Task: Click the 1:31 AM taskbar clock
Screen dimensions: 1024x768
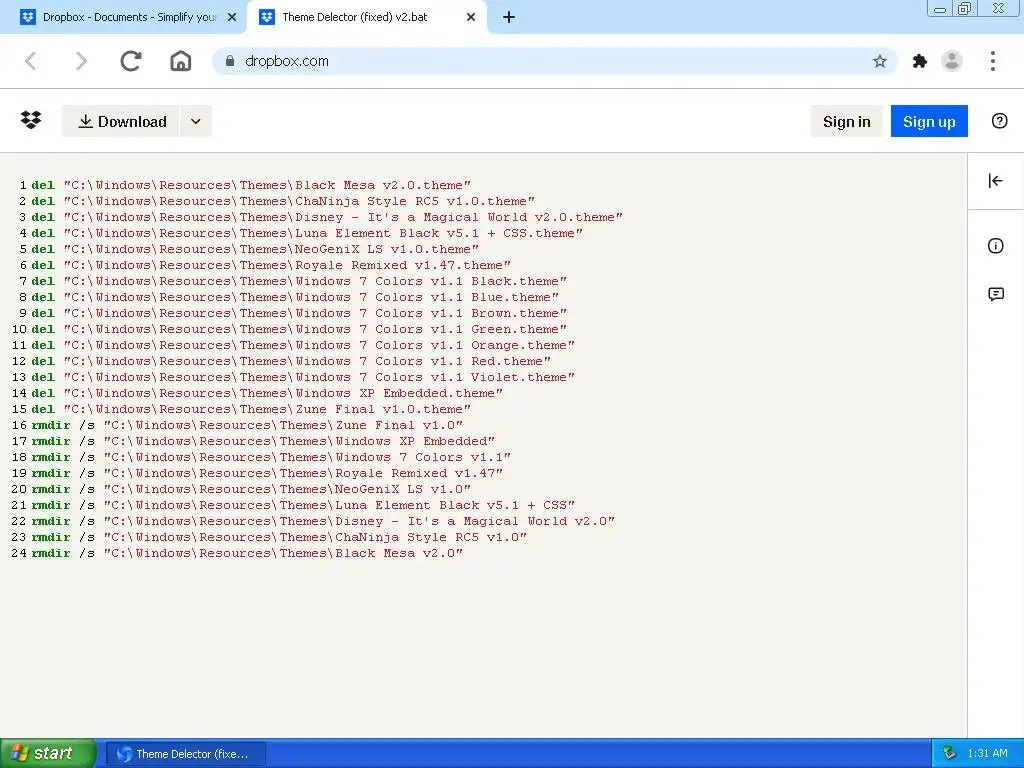Action: 987,753
